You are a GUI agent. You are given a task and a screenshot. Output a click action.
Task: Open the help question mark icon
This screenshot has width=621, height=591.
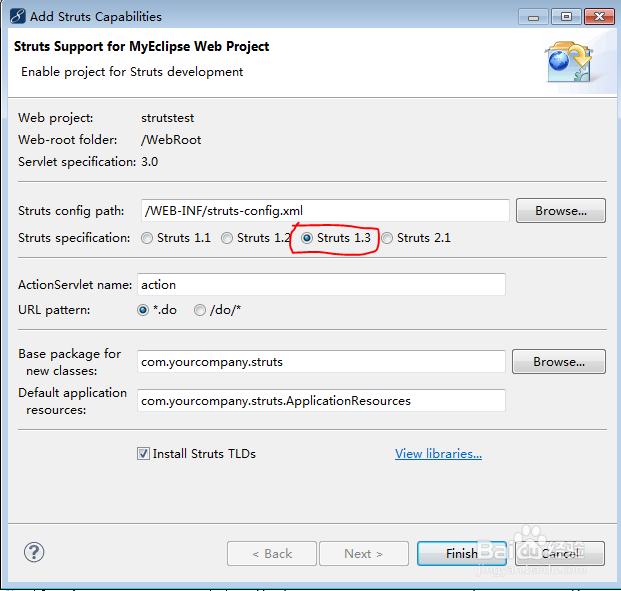pyautogui.click(x=34, y=552)
